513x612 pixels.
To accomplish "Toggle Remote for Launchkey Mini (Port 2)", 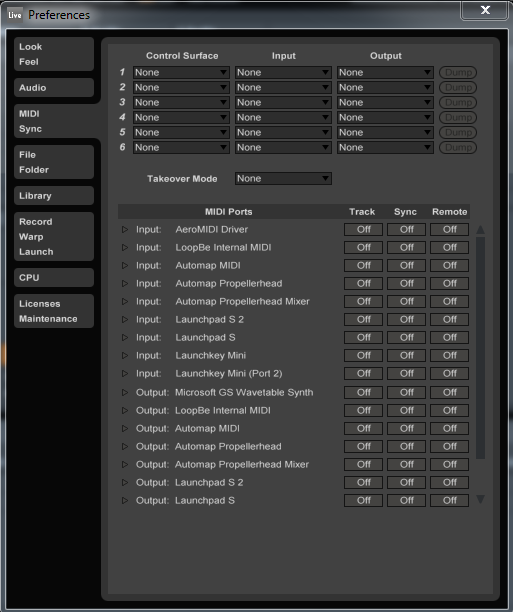I will point(449,374).
